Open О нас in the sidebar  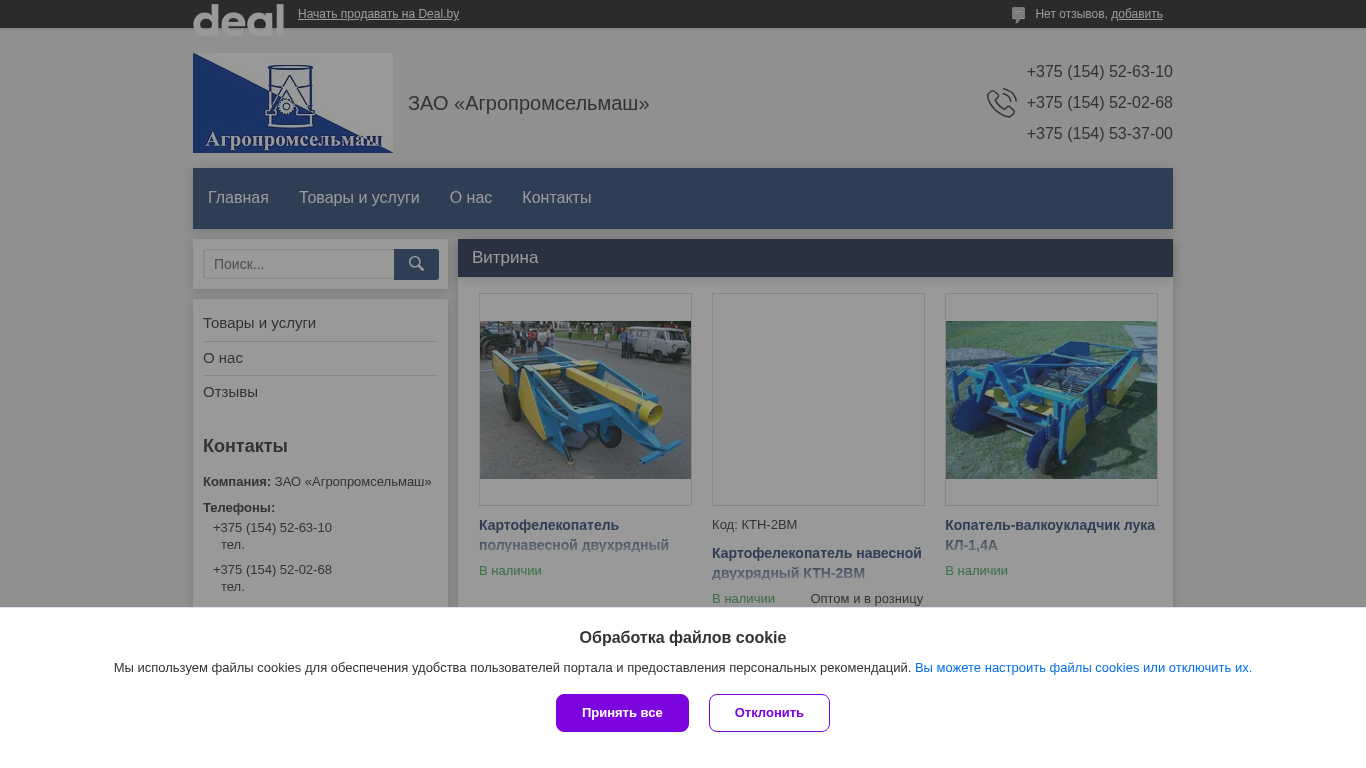[223, 358]
